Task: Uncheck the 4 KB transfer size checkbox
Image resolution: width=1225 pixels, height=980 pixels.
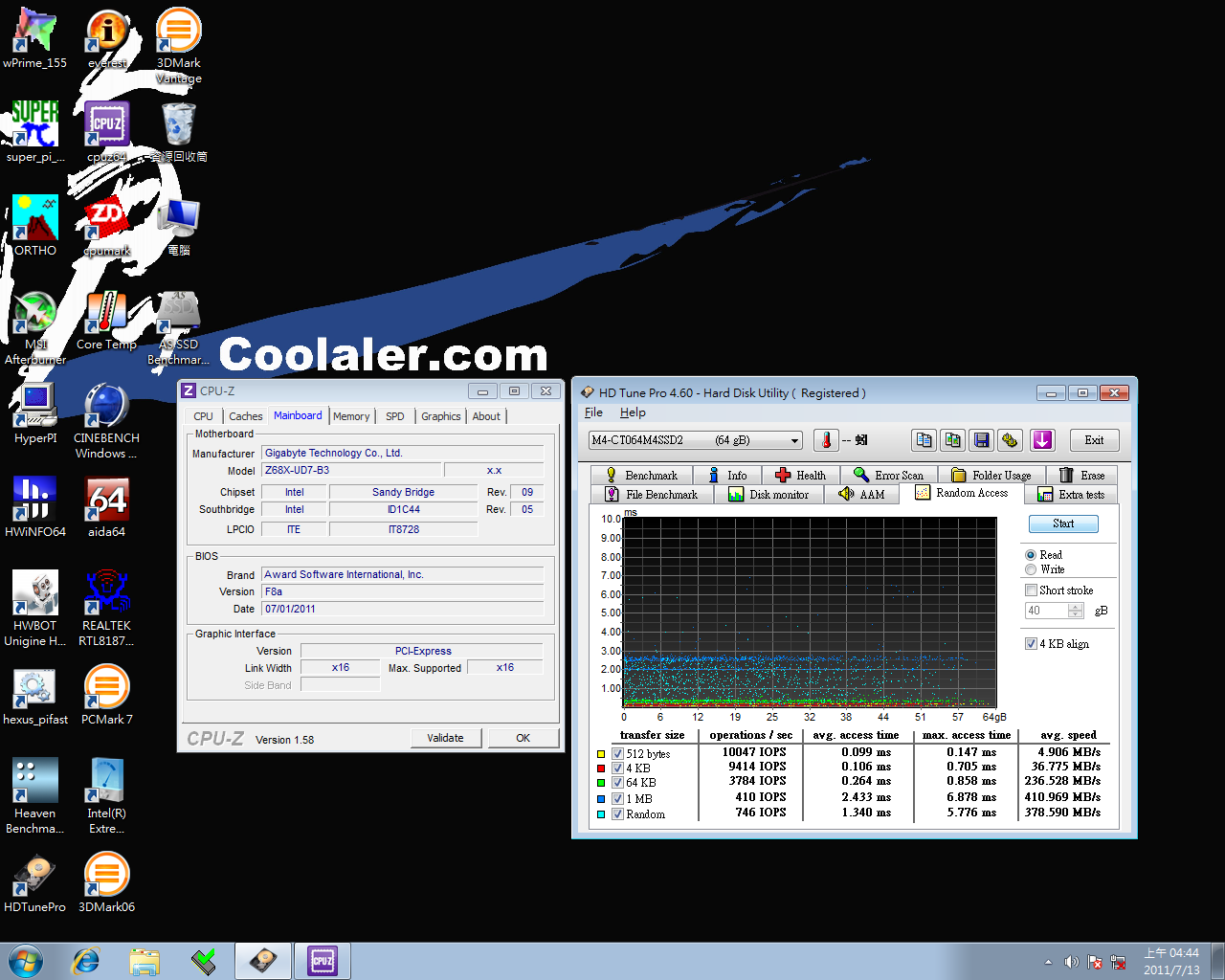Action: (618, 768)
